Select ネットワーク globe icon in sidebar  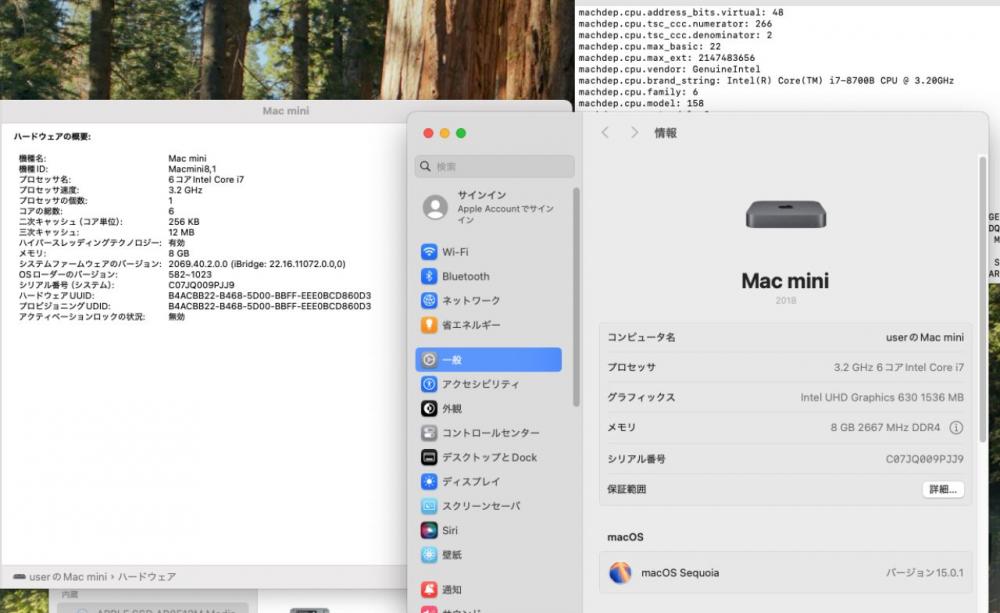[x=429, y=300]
